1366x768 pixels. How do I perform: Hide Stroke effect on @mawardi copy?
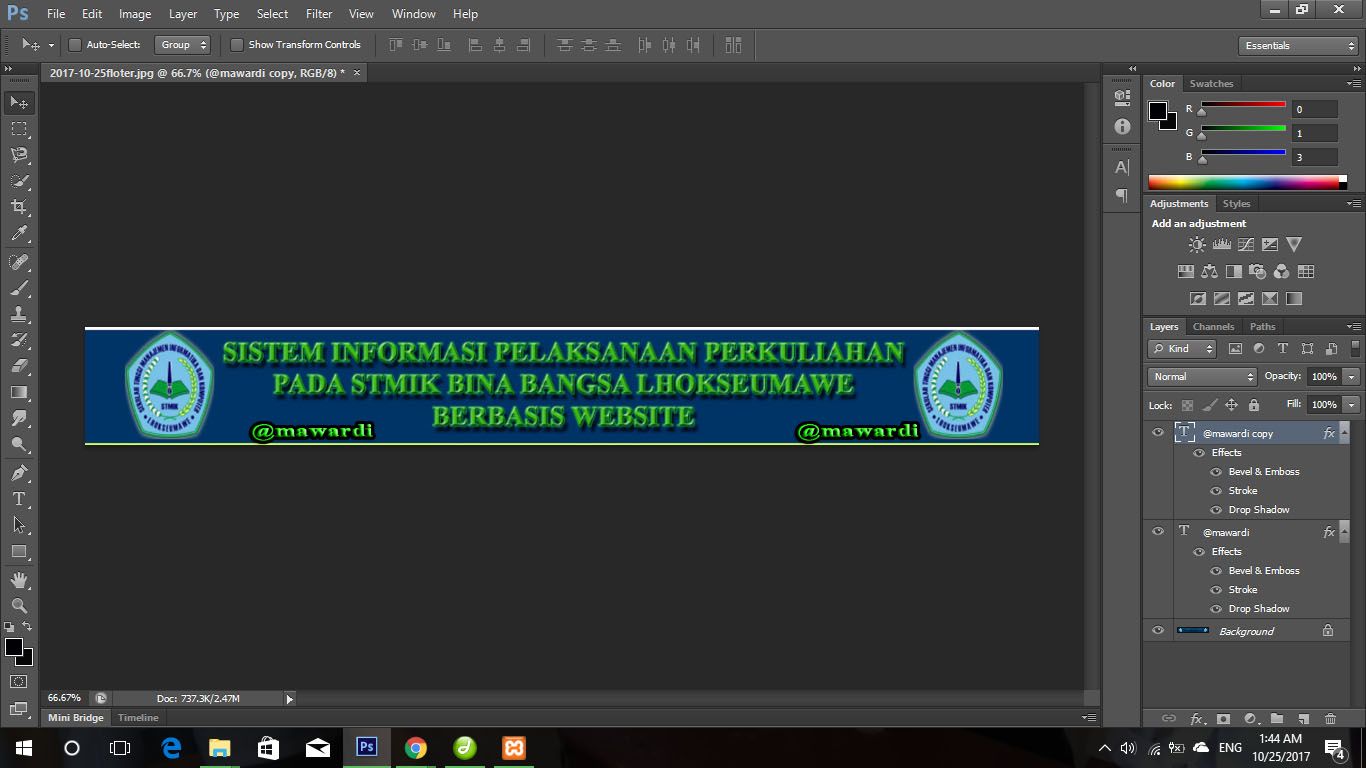(x=1216, y=490)
